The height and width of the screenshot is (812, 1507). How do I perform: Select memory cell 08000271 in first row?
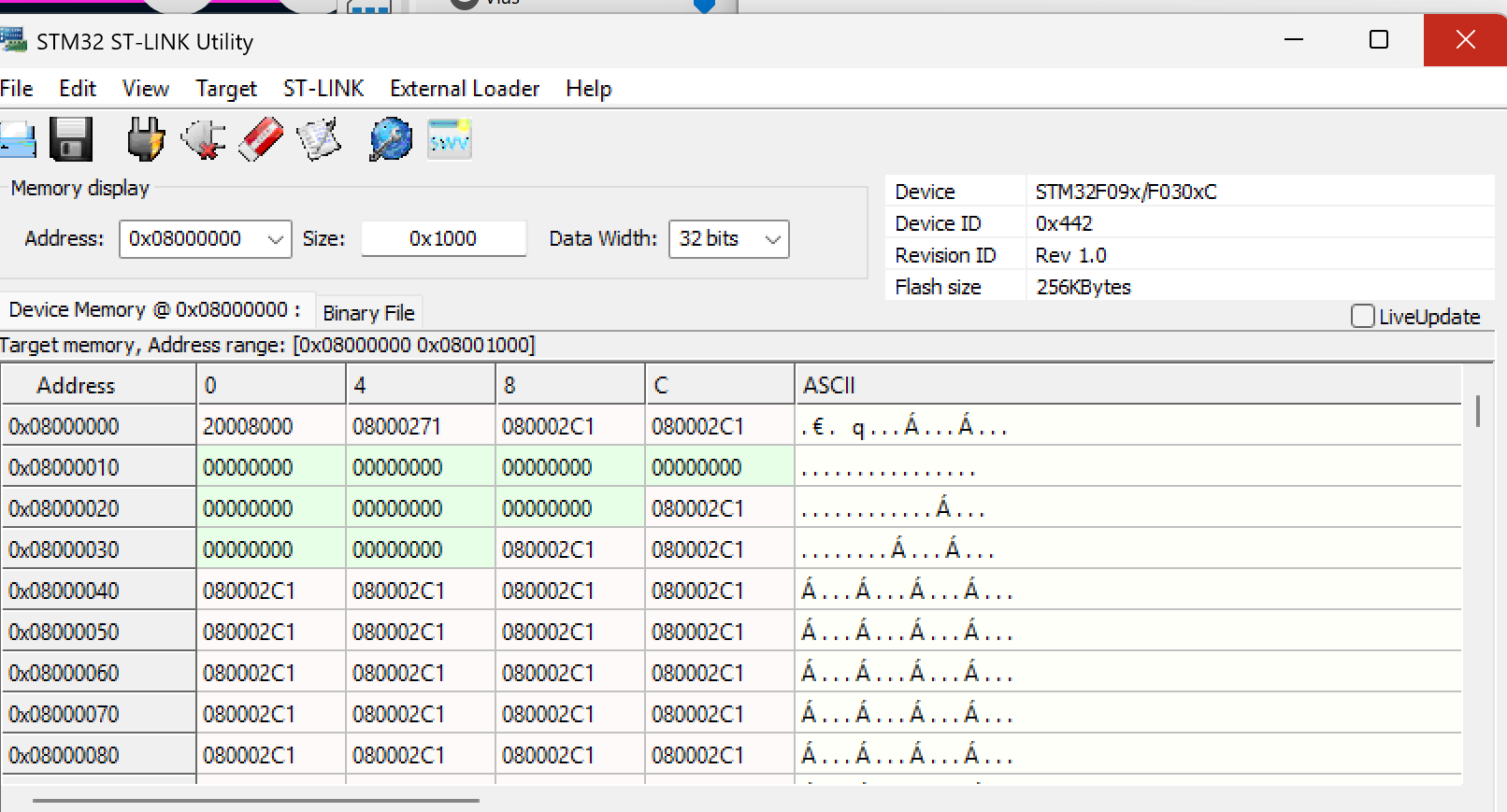[397, 427]
